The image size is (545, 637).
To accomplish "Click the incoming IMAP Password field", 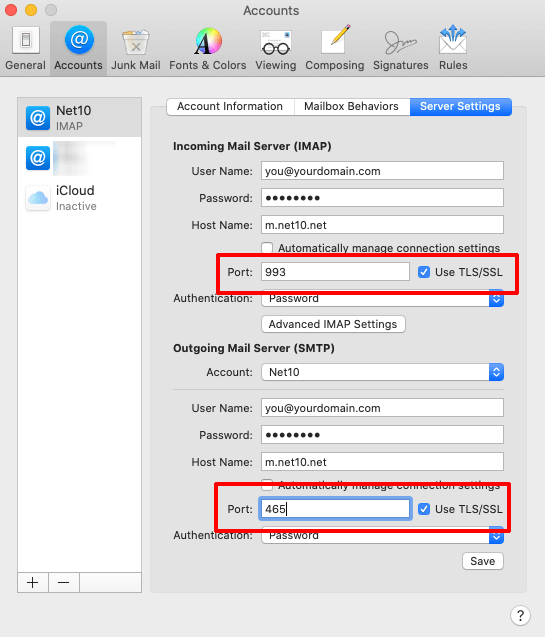I will (382, 198).
